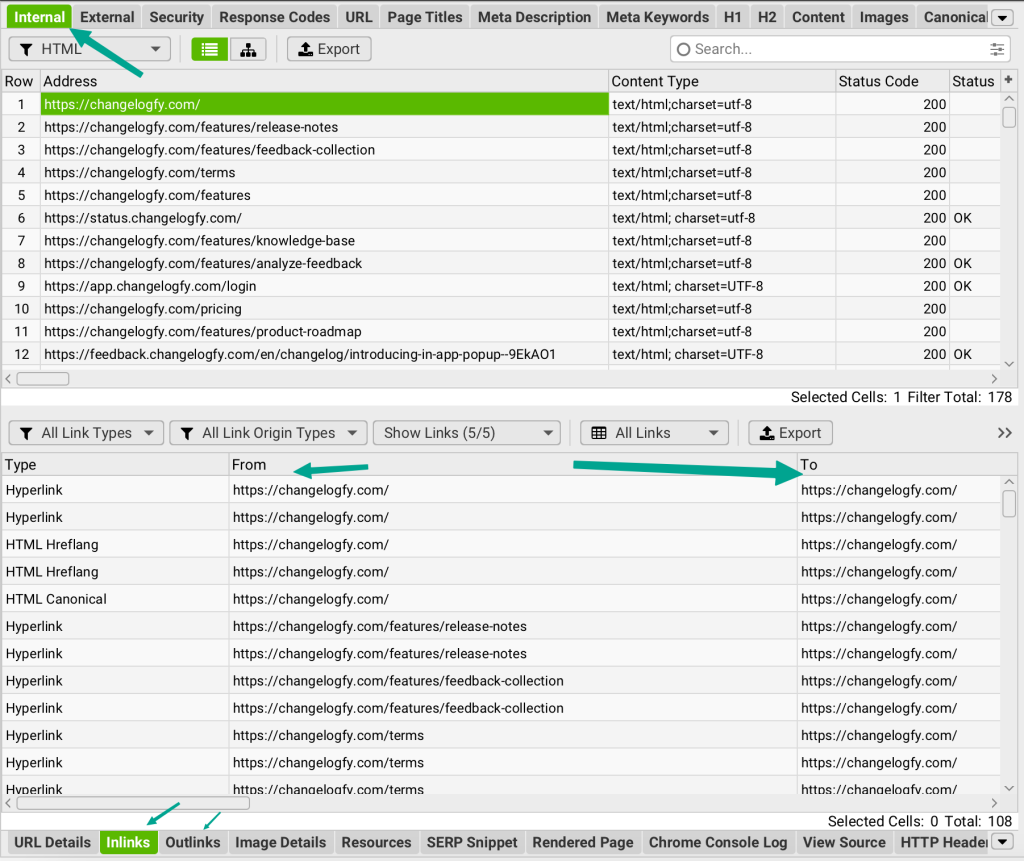Show more bottom tabs overflow arrow

coord(1002,842)
